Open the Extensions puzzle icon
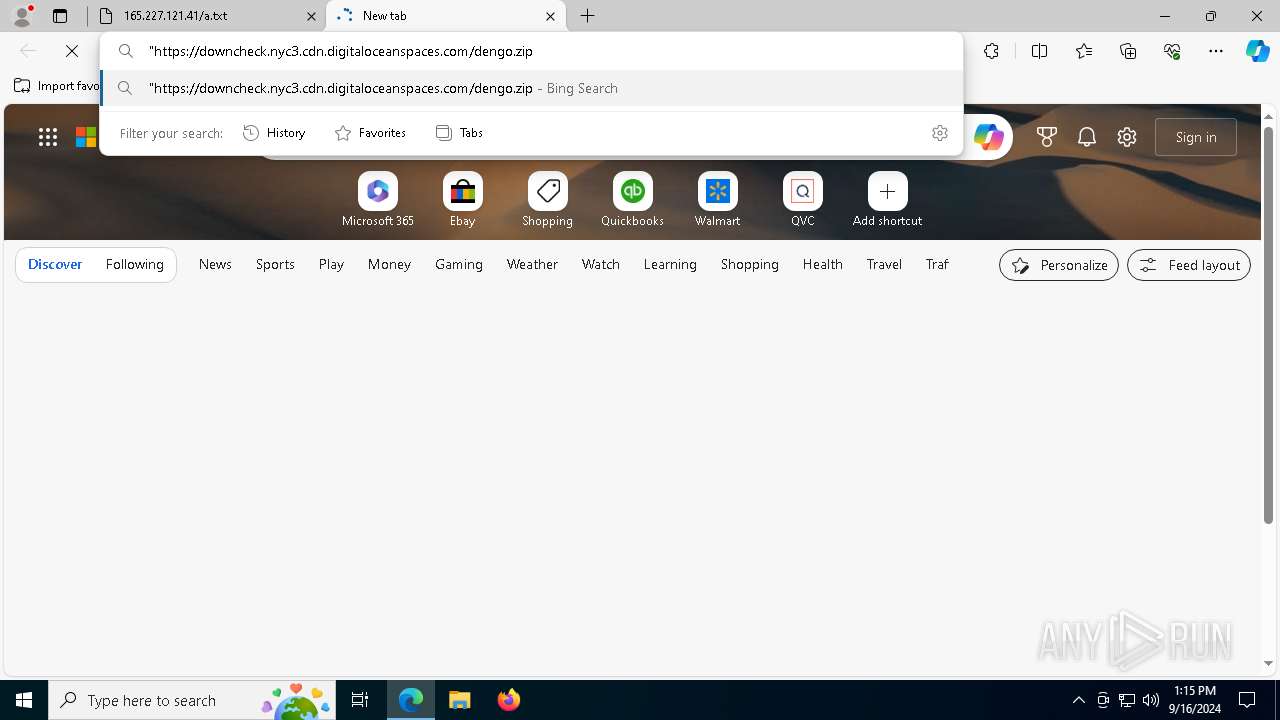This screenshot has height=720, width=1280. click(x=991, y=51)
